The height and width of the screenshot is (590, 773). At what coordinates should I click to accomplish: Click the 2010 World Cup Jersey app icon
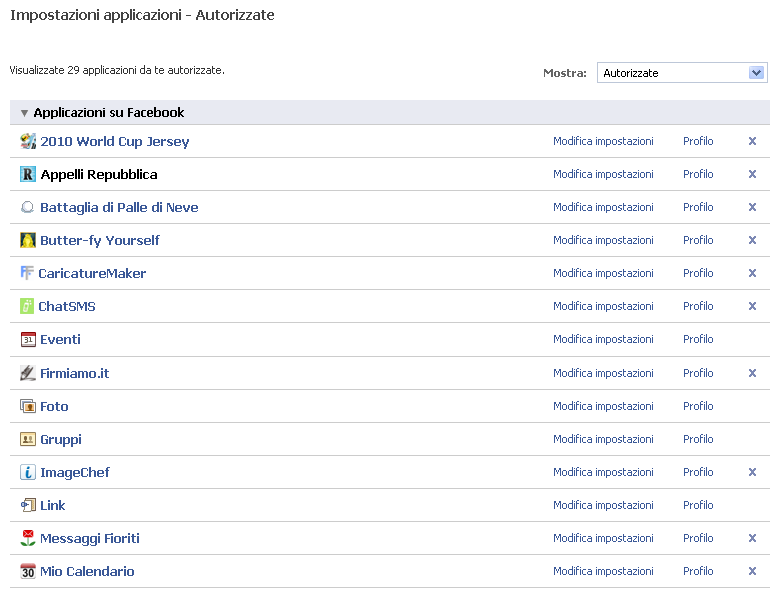(x=28, y=141)
